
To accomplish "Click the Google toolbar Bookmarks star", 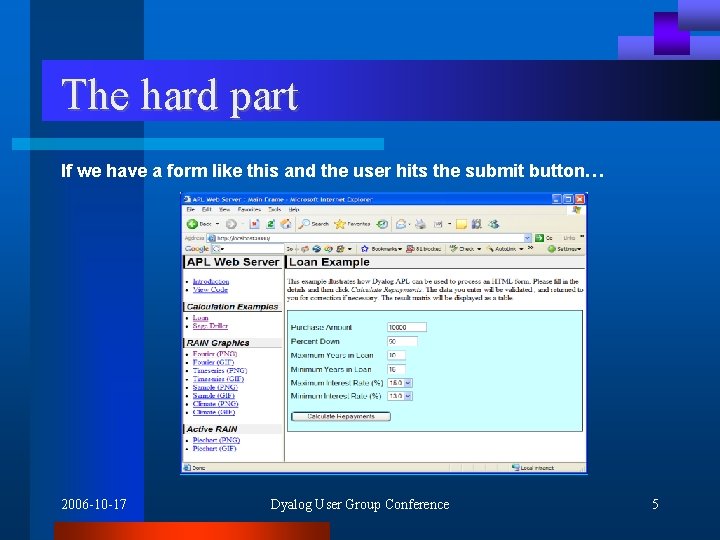I will coord(365,249).
